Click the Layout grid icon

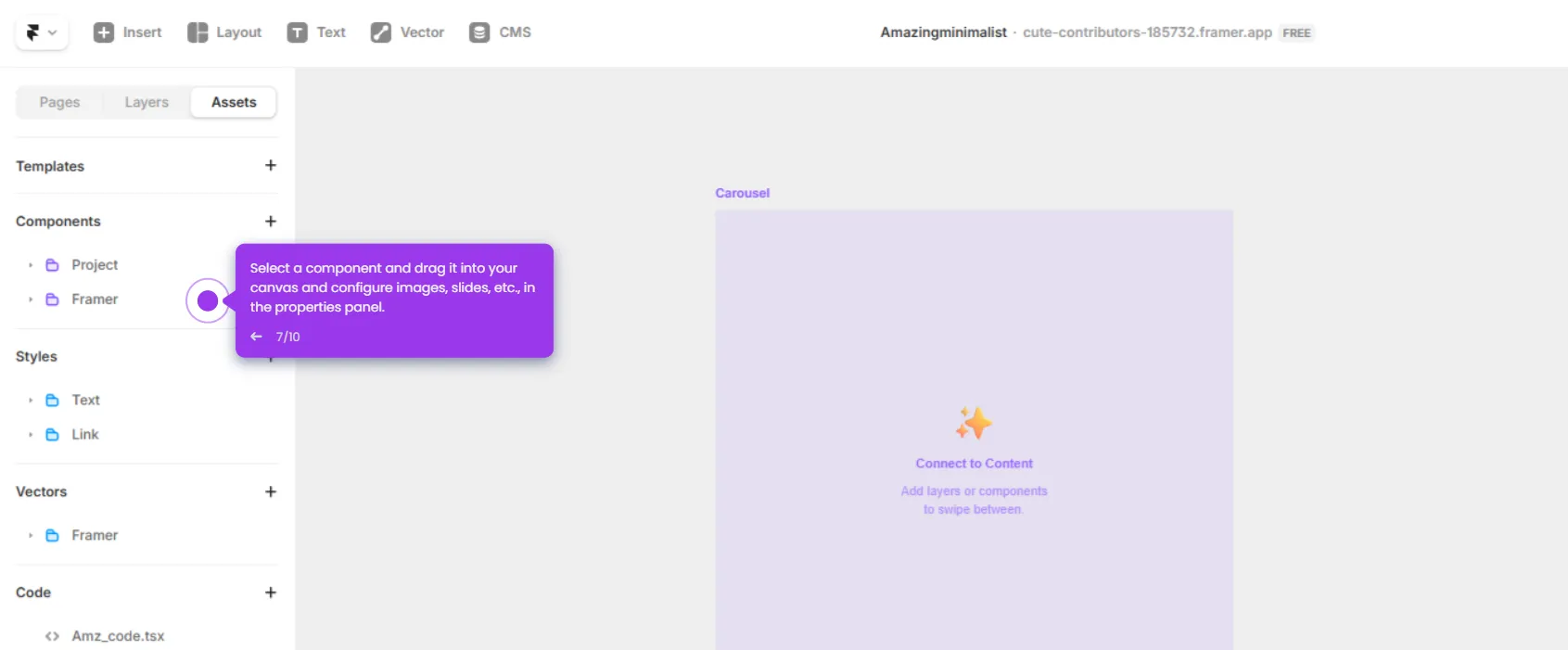198,32
